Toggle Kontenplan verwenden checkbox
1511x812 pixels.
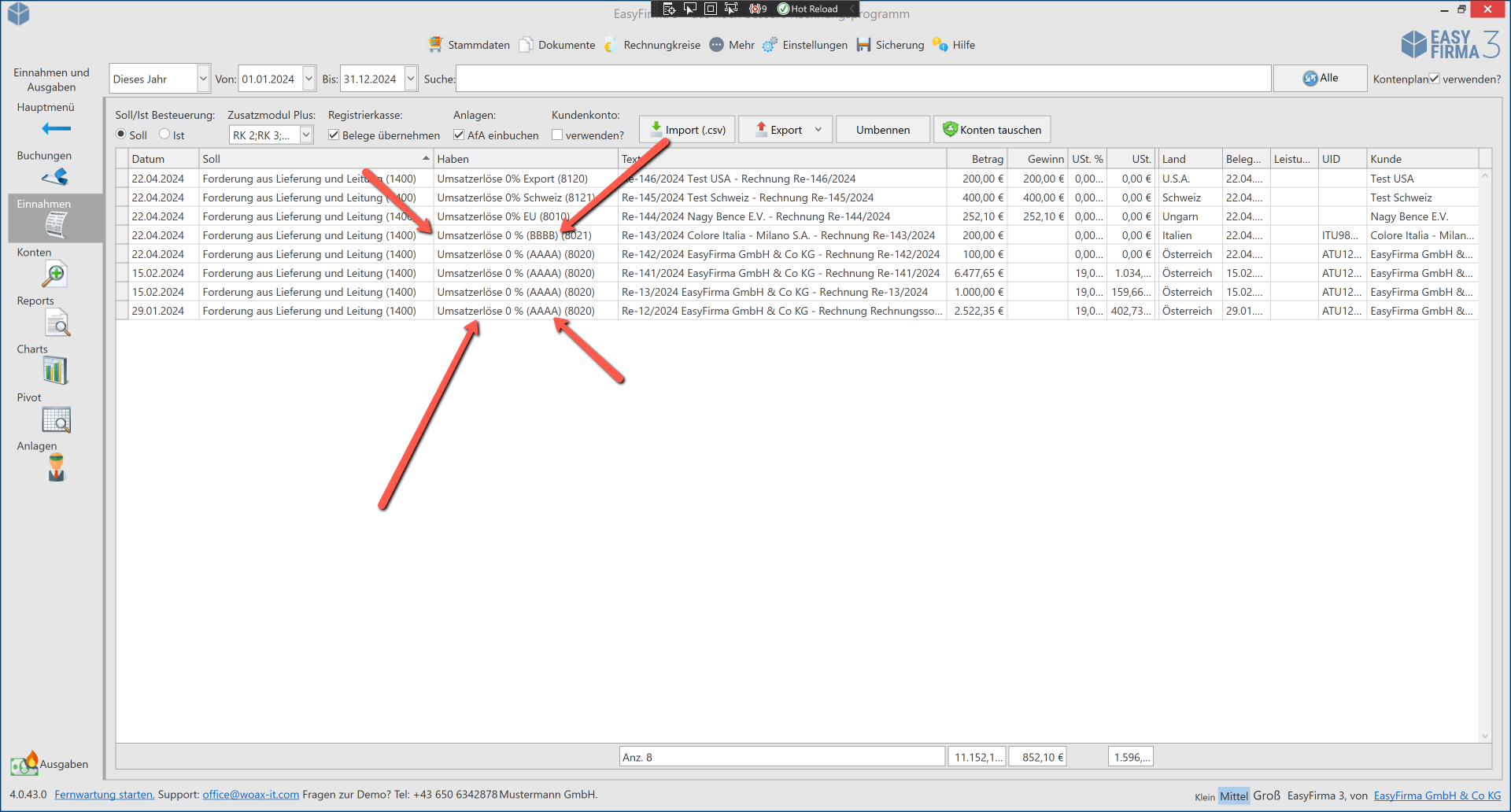pos(1434,78)
